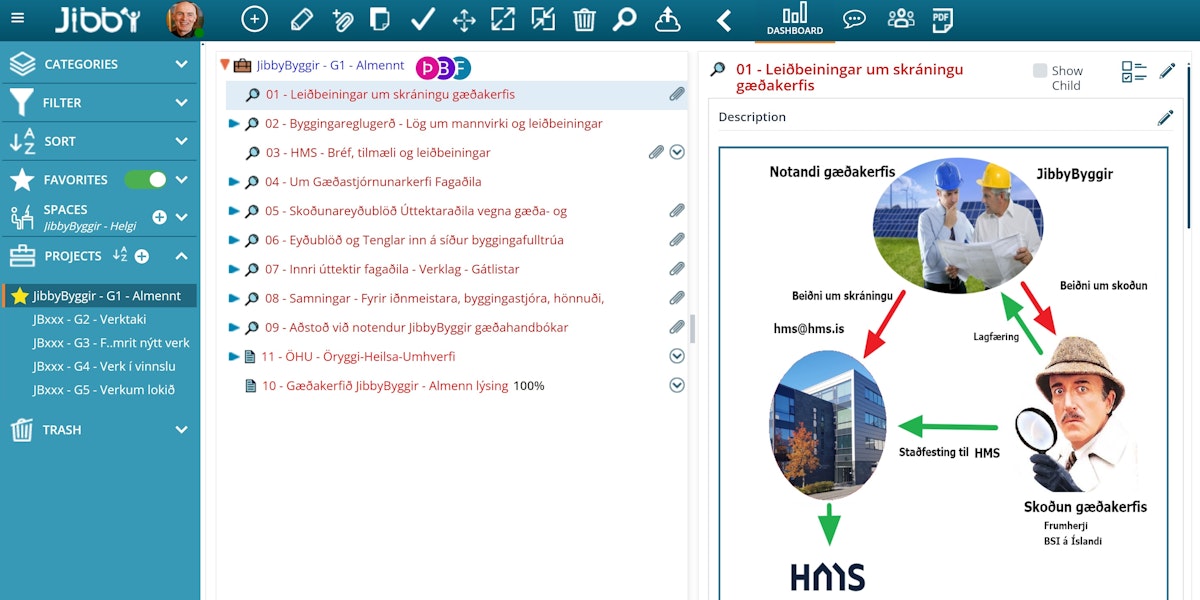
Task: Open the team members icon
Action: click(x=901, y=19)
